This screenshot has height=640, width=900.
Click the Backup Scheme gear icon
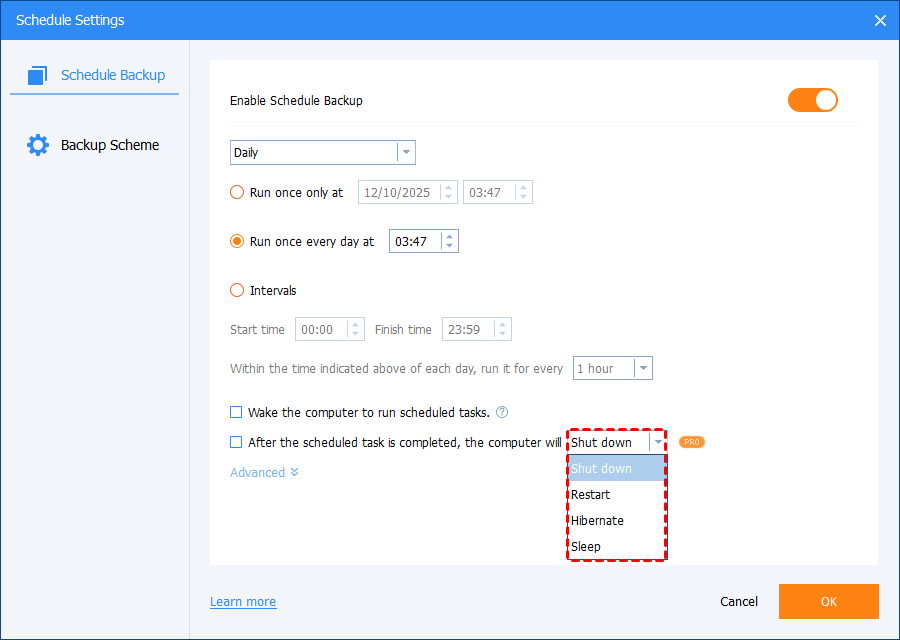[x=38, y=145]
